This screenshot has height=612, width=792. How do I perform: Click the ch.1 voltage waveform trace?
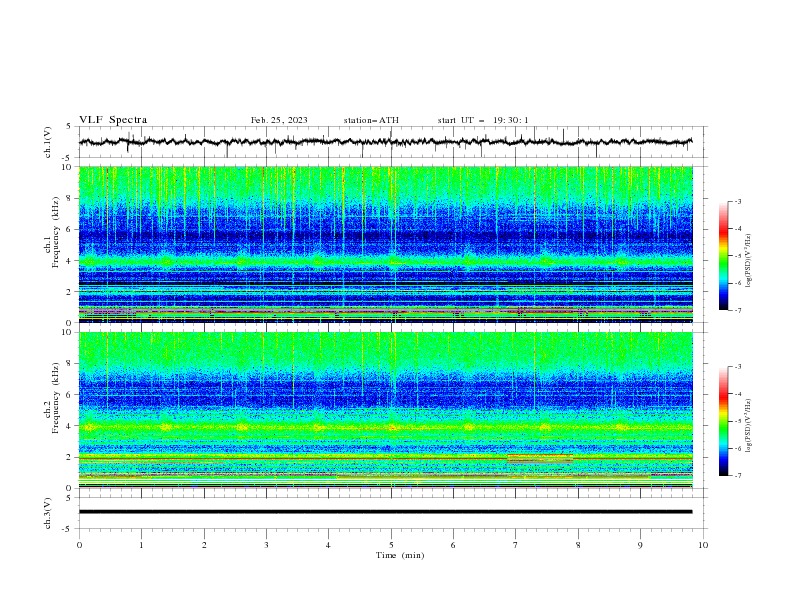click(385, 142)
